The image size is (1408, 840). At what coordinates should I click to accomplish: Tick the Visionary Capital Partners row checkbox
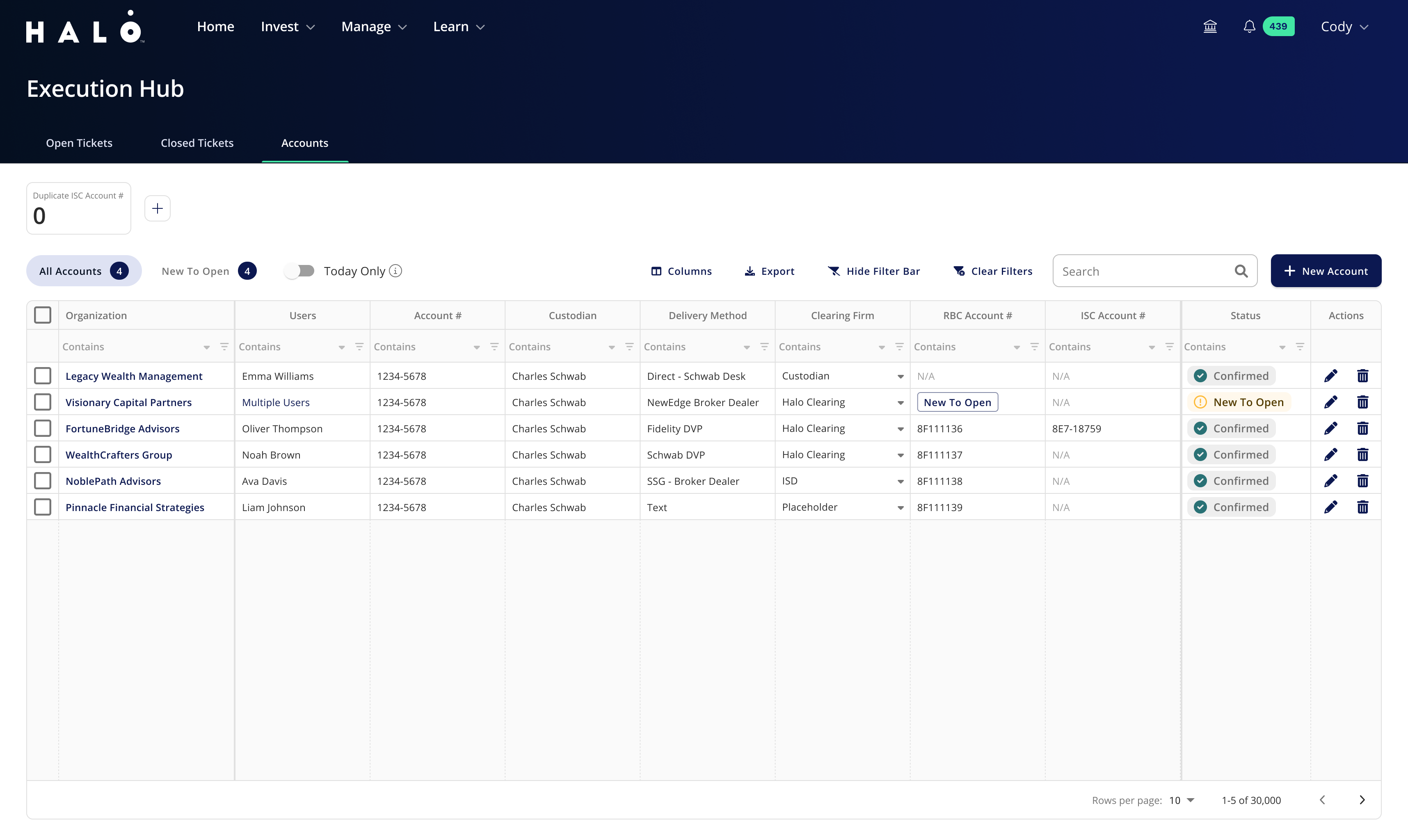coord(42,402)
